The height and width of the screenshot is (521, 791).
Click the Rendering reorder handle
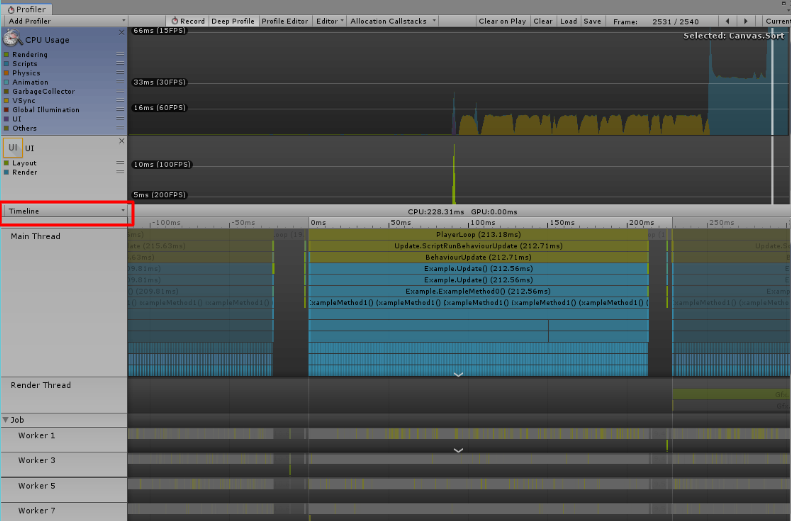tap(120, 54)
